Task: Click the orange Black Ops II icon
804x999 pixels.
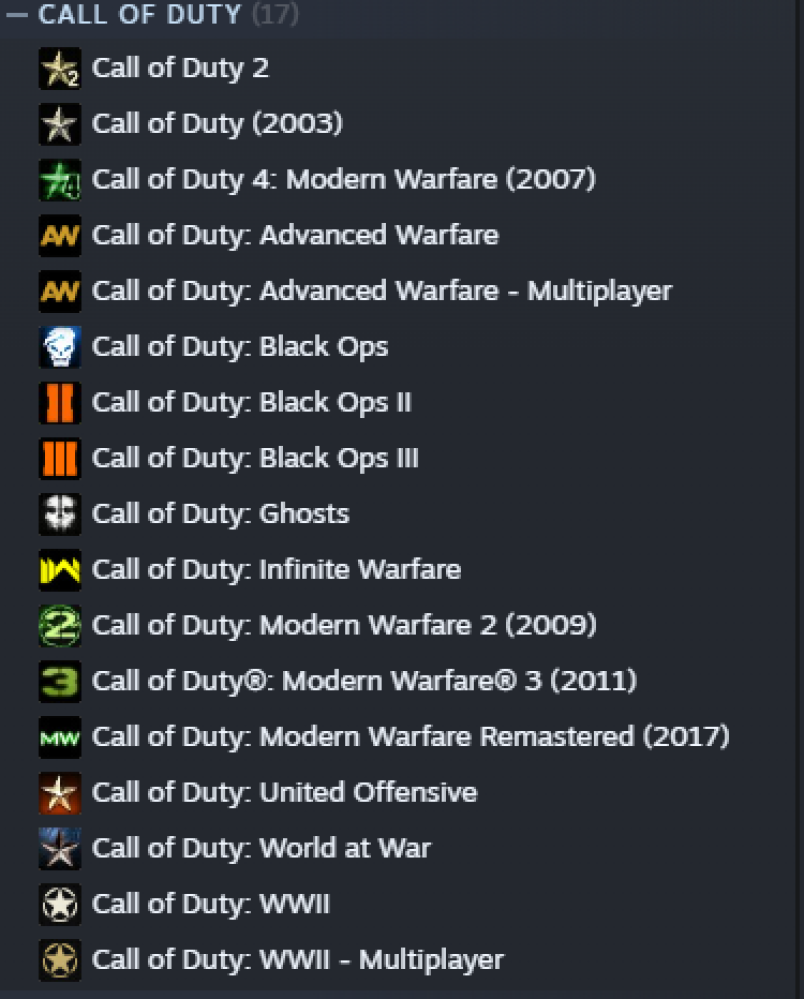Action: click(x=60, y=403)
